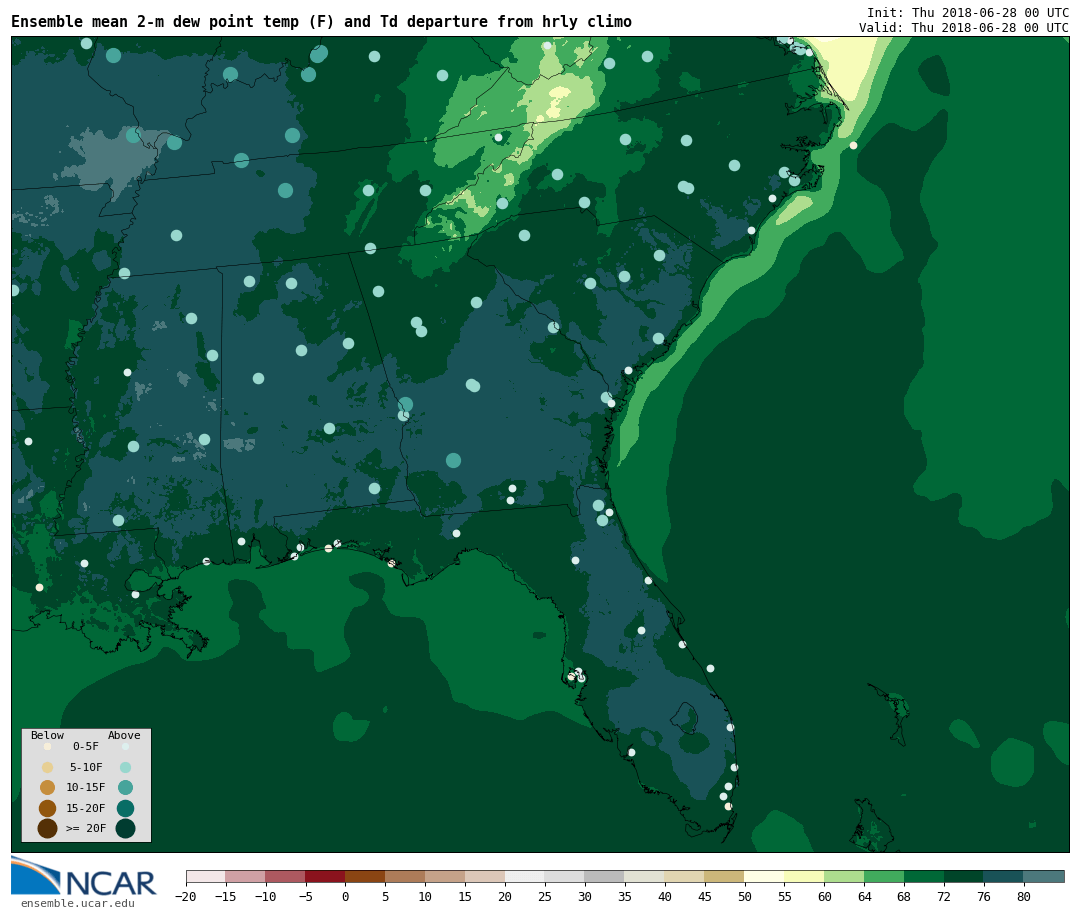1080x915 pixels.
Task: Select the 60 to 64 light green swatch
Action: point(845,876)
